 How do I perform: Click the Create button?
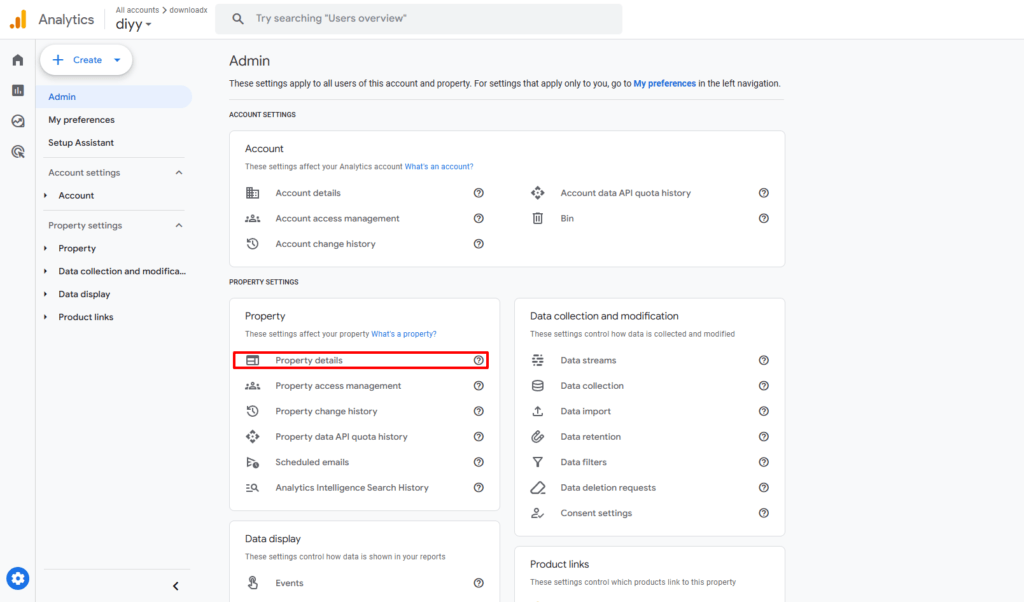coord(86,60)
